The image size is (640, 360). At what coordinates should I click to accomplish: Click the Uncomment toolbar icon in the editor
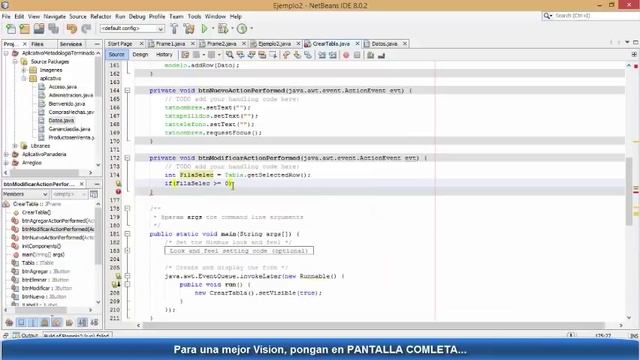382,55
